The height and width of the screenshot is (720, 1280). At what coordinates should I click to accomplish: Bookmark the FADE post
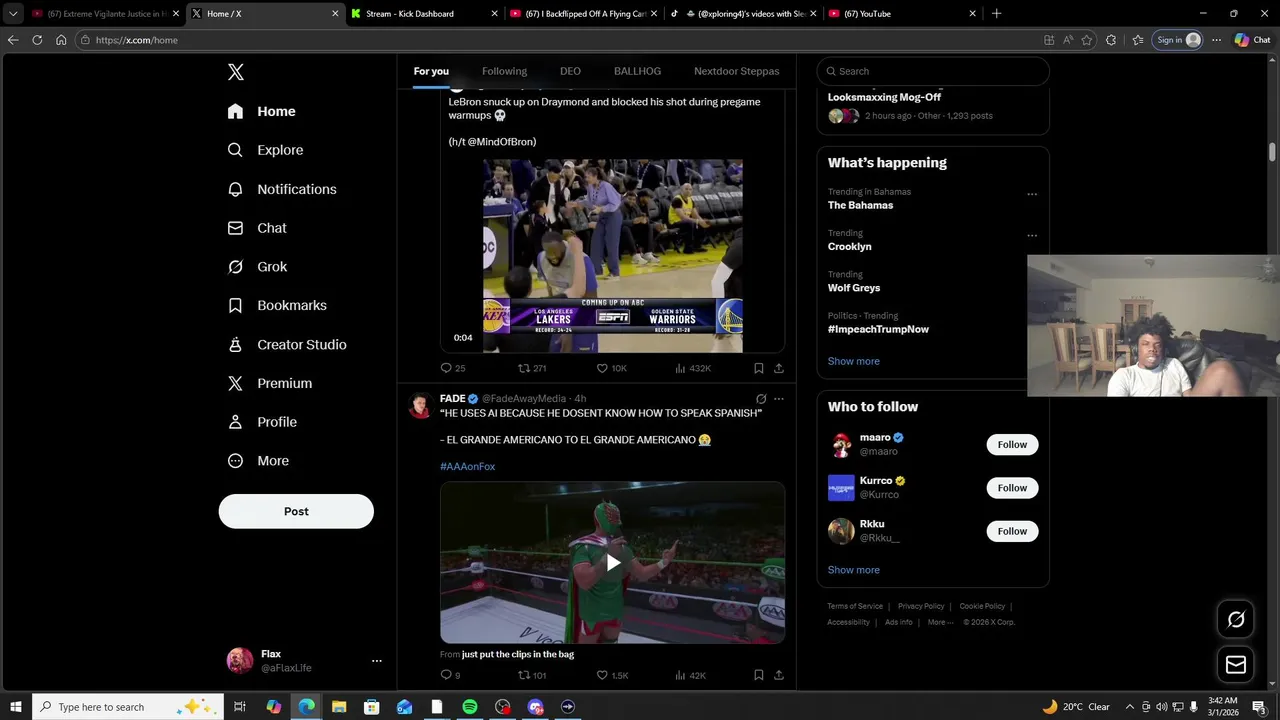(759, 675)
